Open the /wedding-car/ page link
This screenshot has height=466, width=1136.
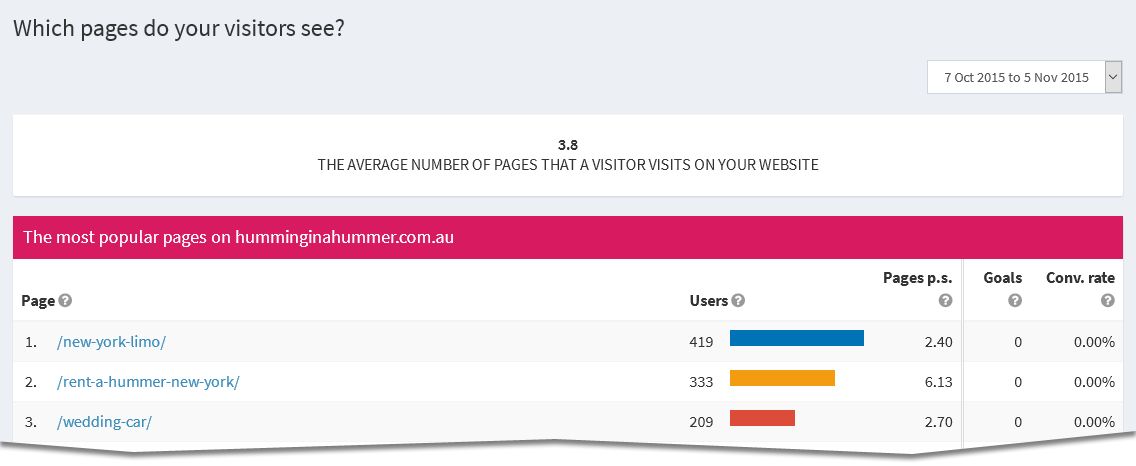coord(104,422)
